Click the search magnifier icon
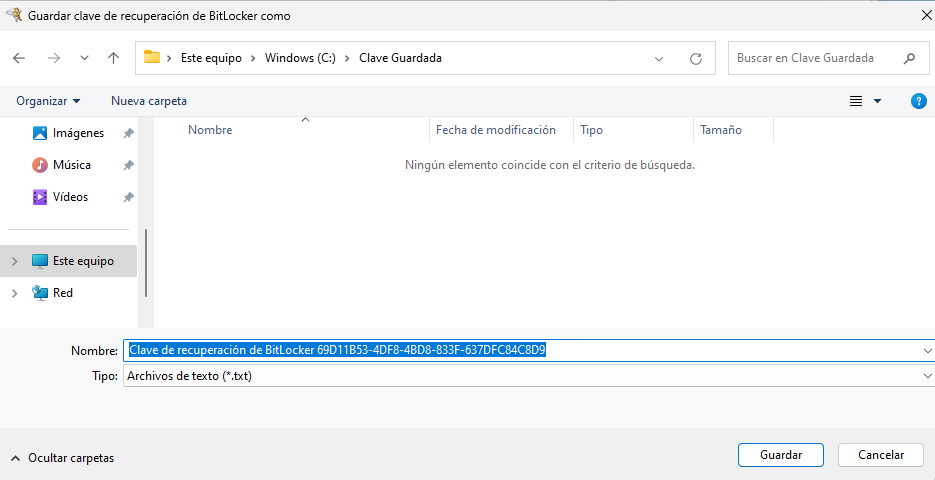935x480 pixels. [x=909, y=58]
